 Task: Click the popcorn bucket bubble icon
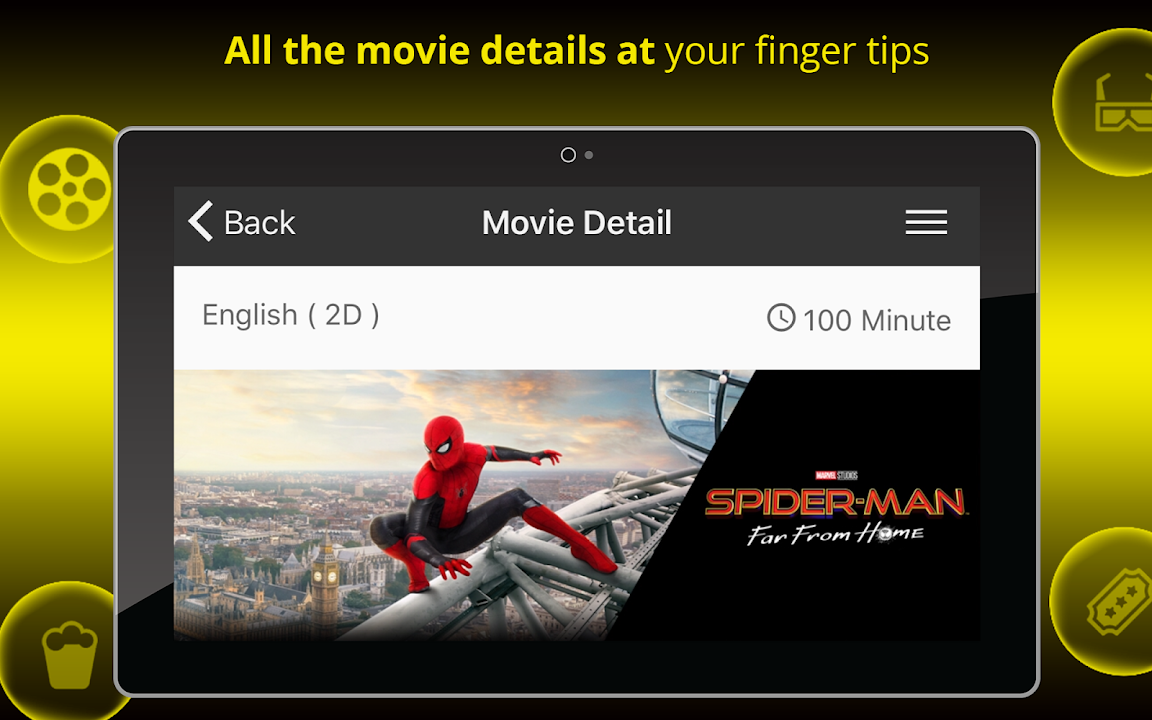pyautogui.click(x=69, y=655)
